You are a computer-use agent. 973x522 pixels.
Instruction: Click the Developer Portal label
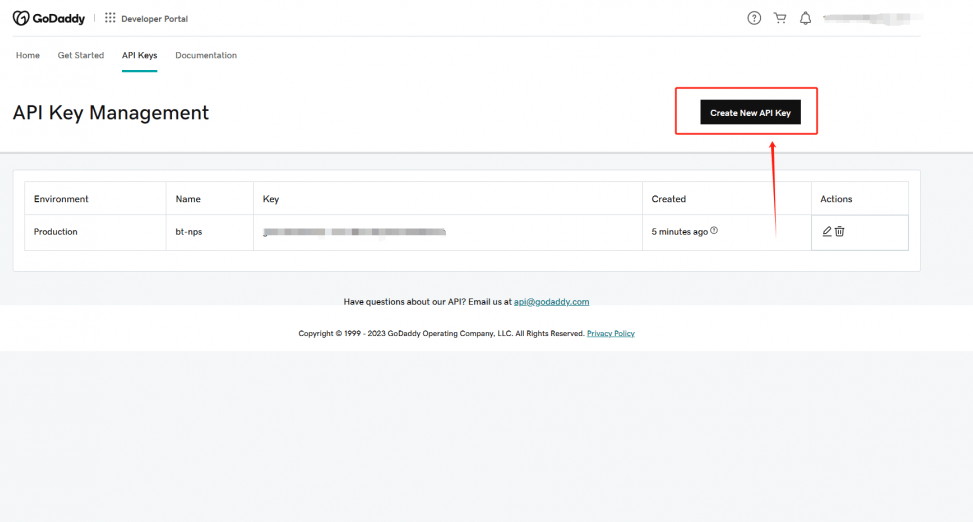pos(155,19)
